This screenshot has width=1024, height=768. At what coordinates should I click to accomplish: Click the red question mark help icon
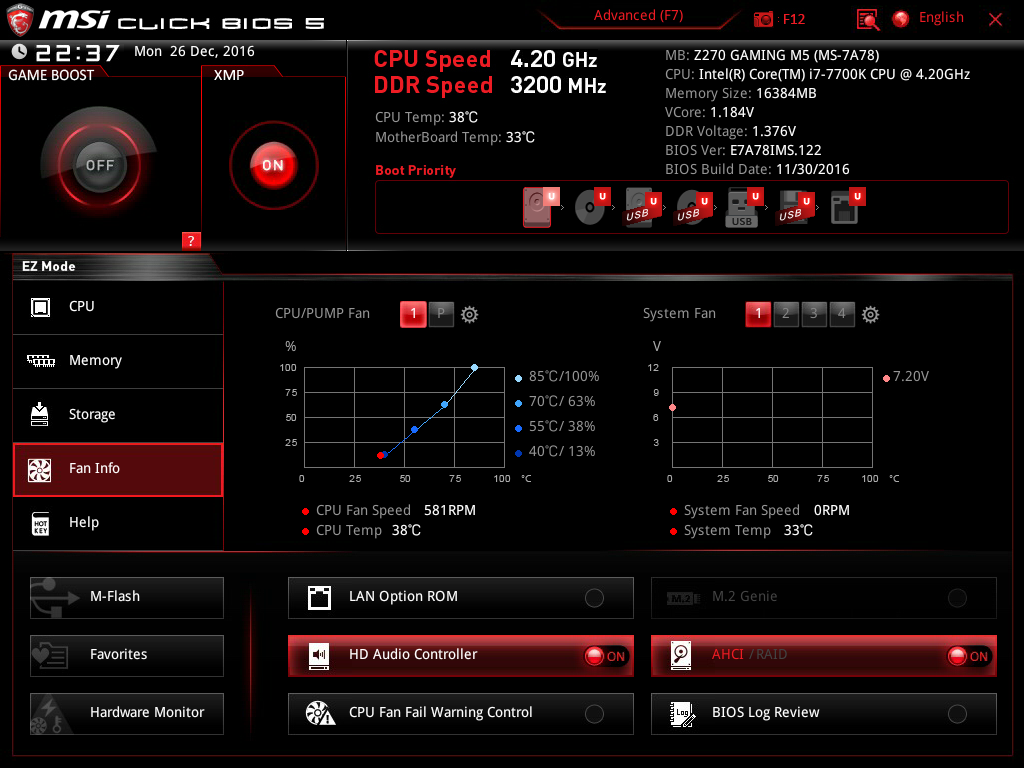pos(191,240)
